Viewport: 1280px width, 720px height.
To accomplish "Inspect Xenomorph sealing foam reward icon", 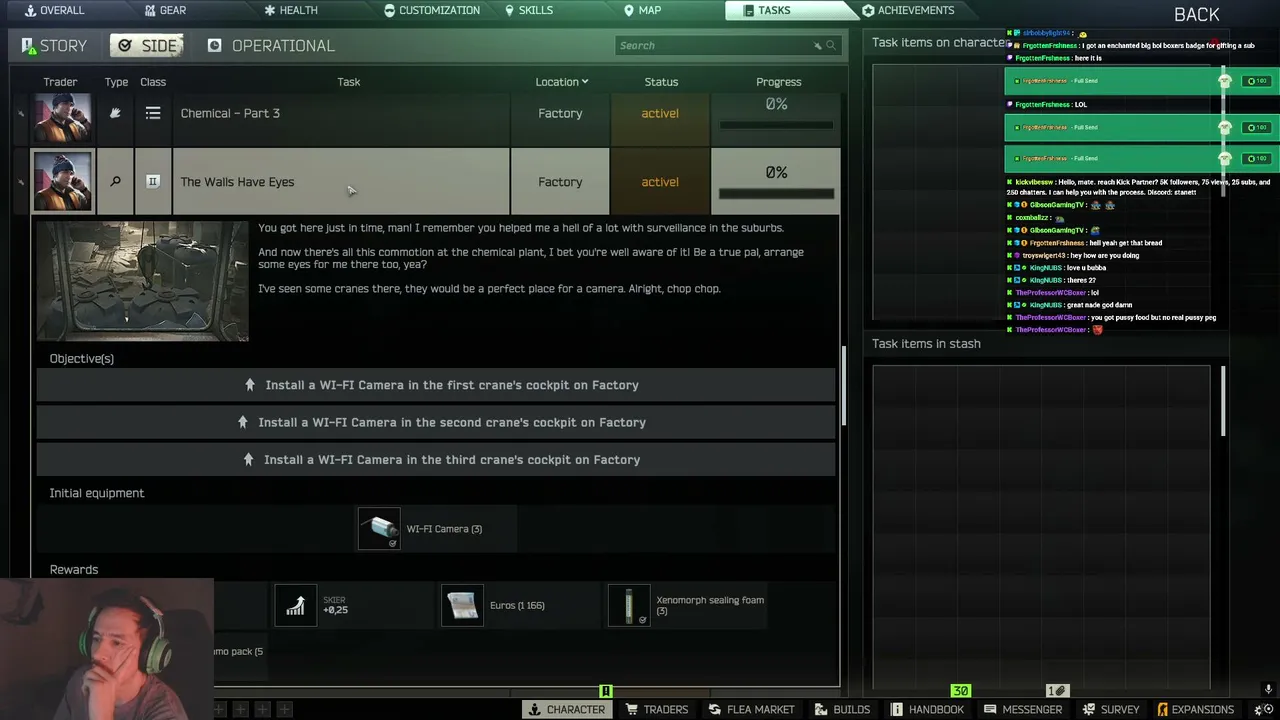I will [x=629, y=605].
